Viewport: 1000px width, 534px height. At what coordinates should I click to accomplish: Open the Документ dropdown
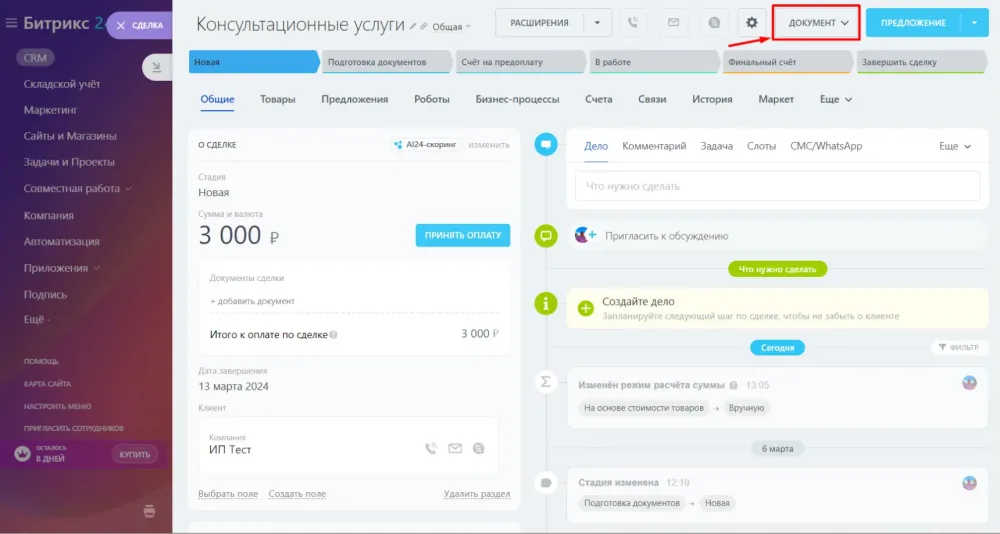816,23
